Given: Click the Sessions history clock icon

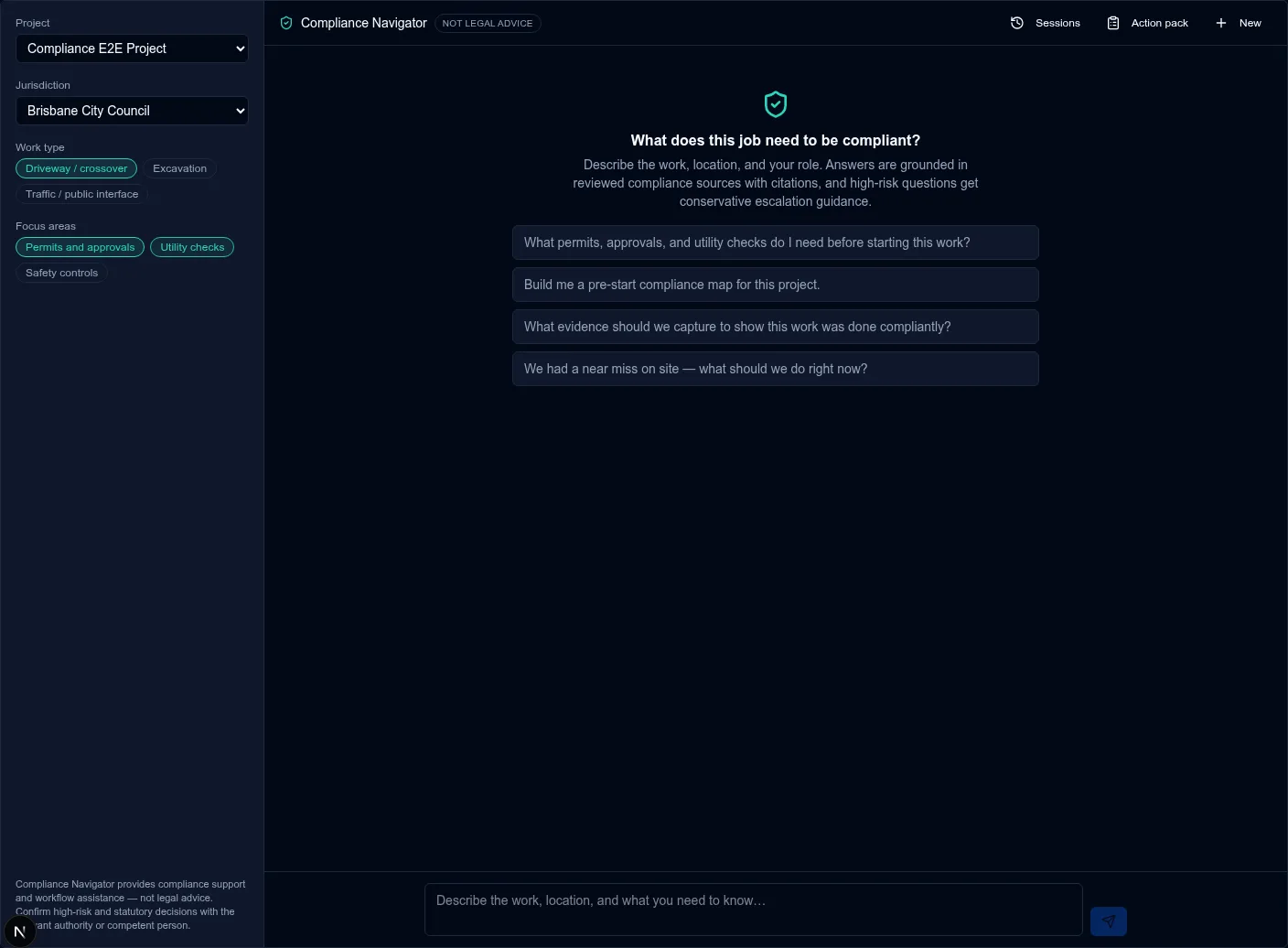Looking at the screenshot, I should [1017, 23].
